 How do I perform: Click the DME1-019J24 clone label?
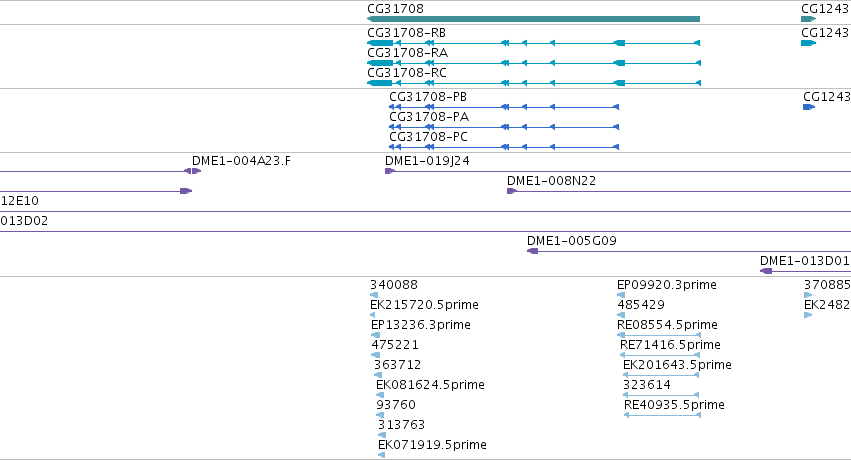tap(427, 161)
